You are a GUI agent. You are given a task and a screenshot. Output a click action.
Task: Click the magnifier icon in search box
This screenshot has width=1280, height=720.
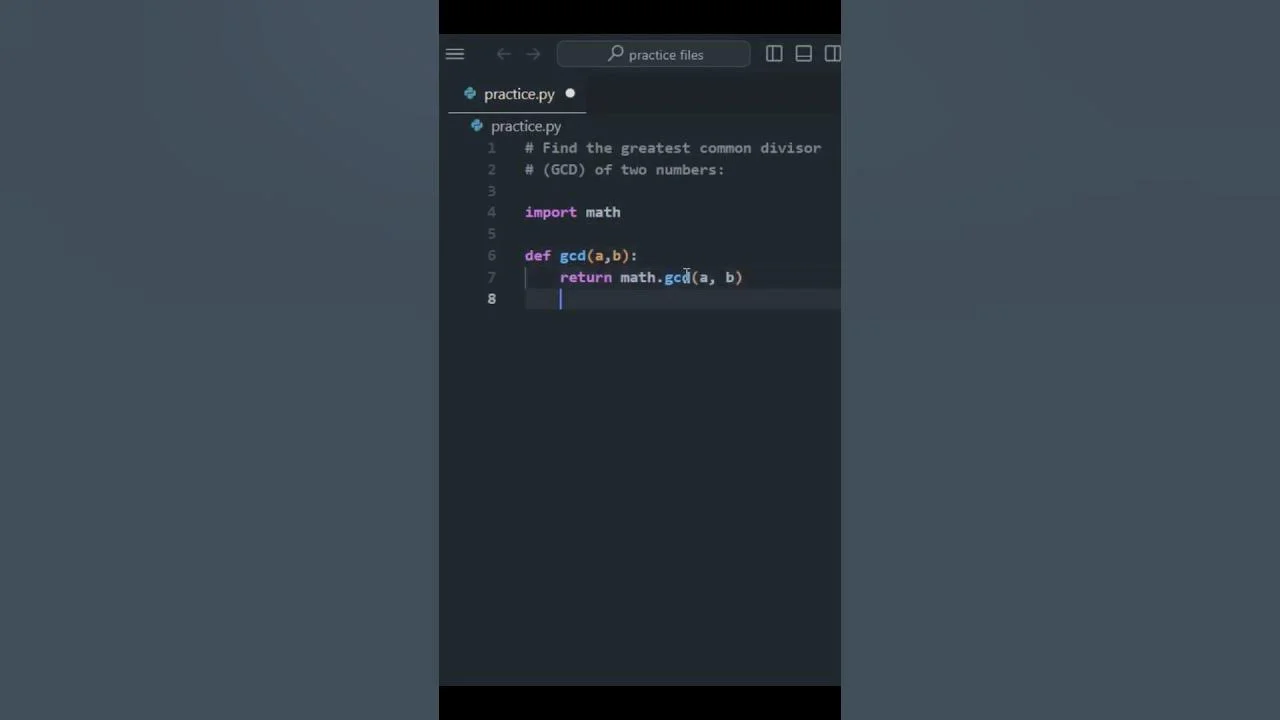click(615, 54)
